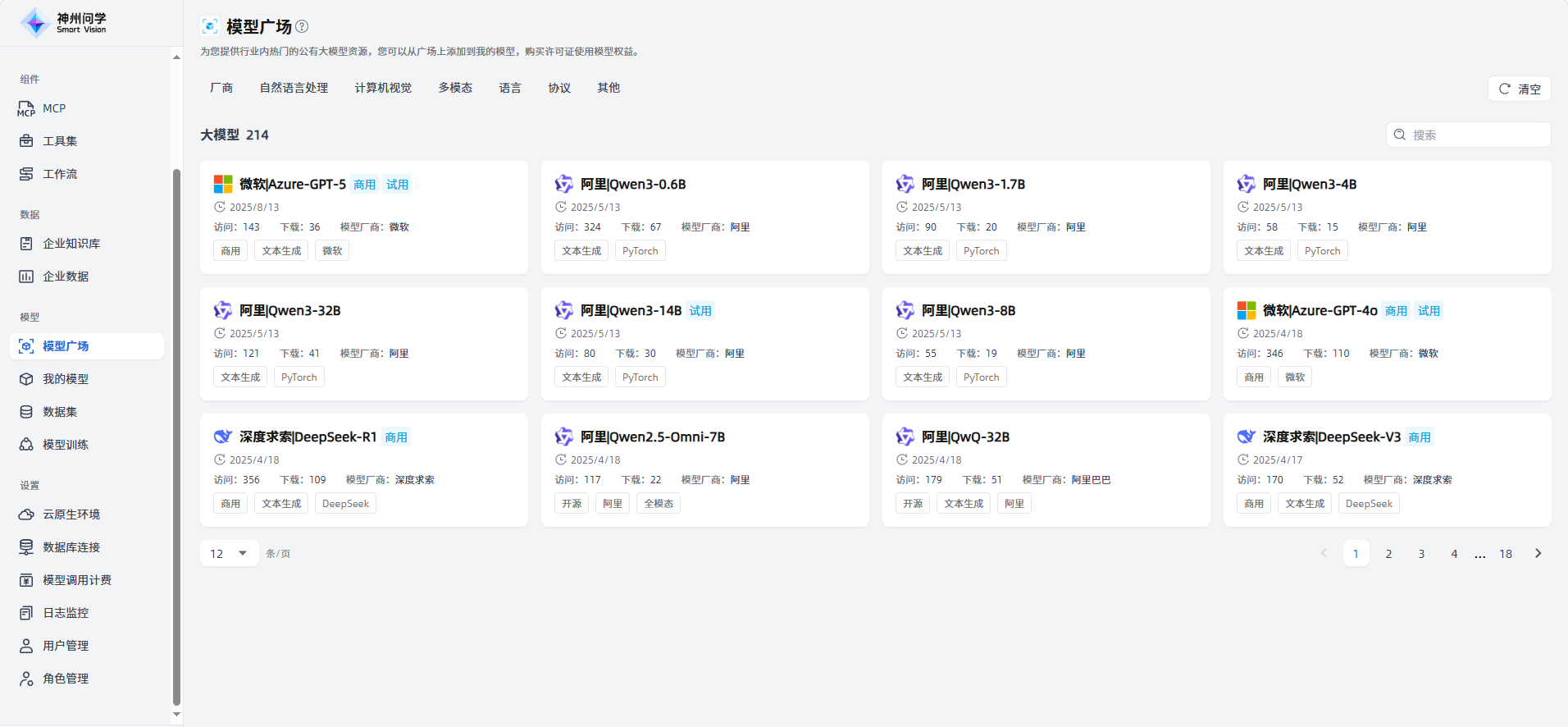Click the 用户管理 user icon
Image resolution: width=1568 pixels, height=727 pixels.
click(x=26, y=646)
